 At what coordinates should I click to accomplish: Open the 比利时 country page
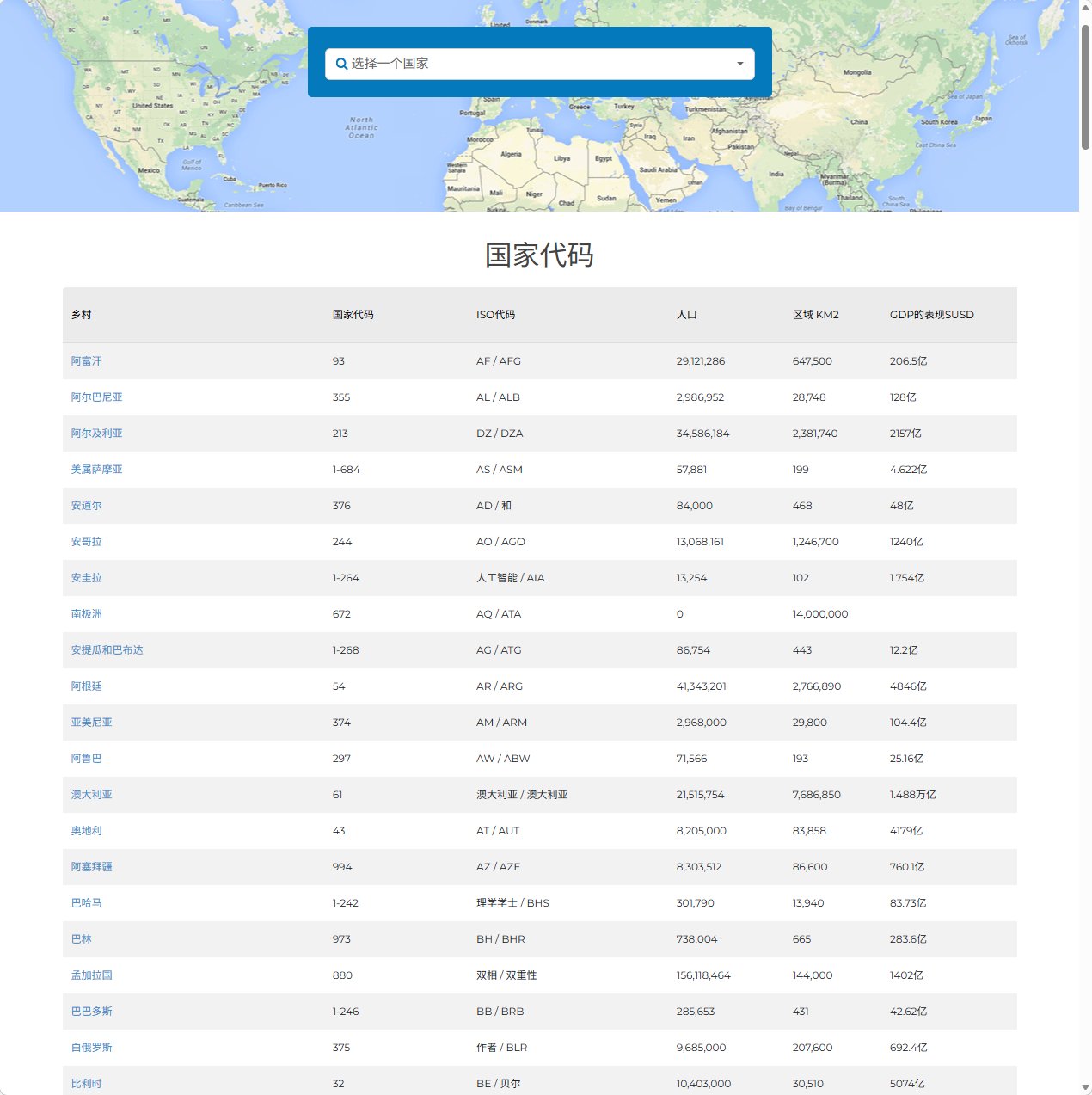point(86,1084)
